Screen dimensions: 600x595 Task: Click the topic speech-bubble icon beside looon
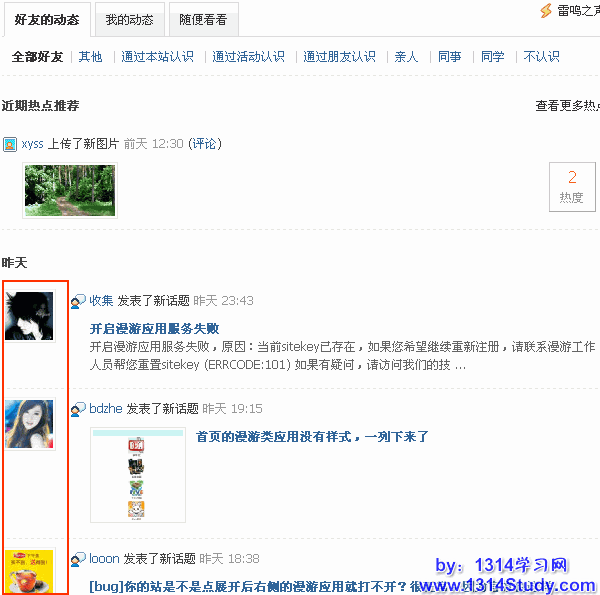click(x=78, y=559)
